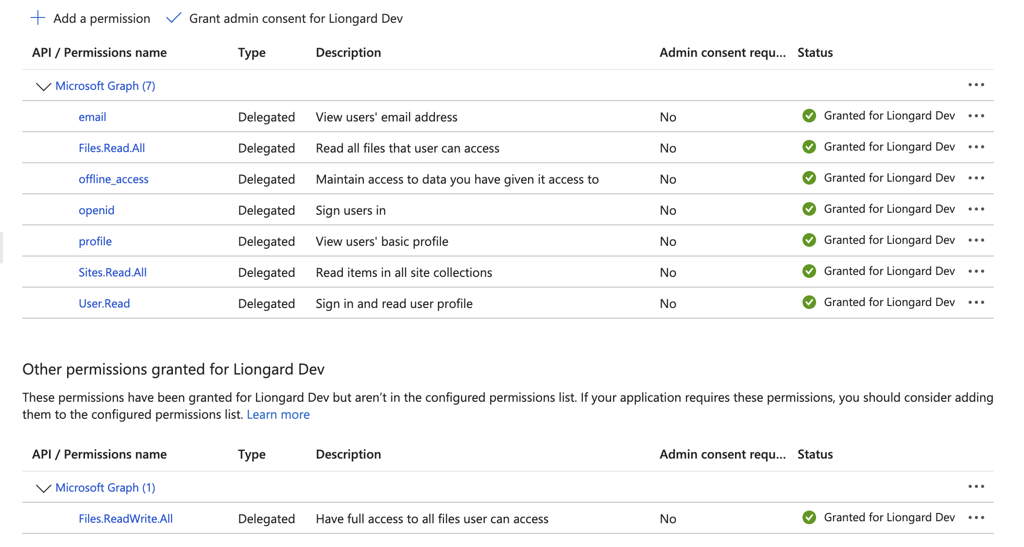The image size is (1024, 547).
Task: Open ellipsis menu for offline_access row
Action: point(976,178)
